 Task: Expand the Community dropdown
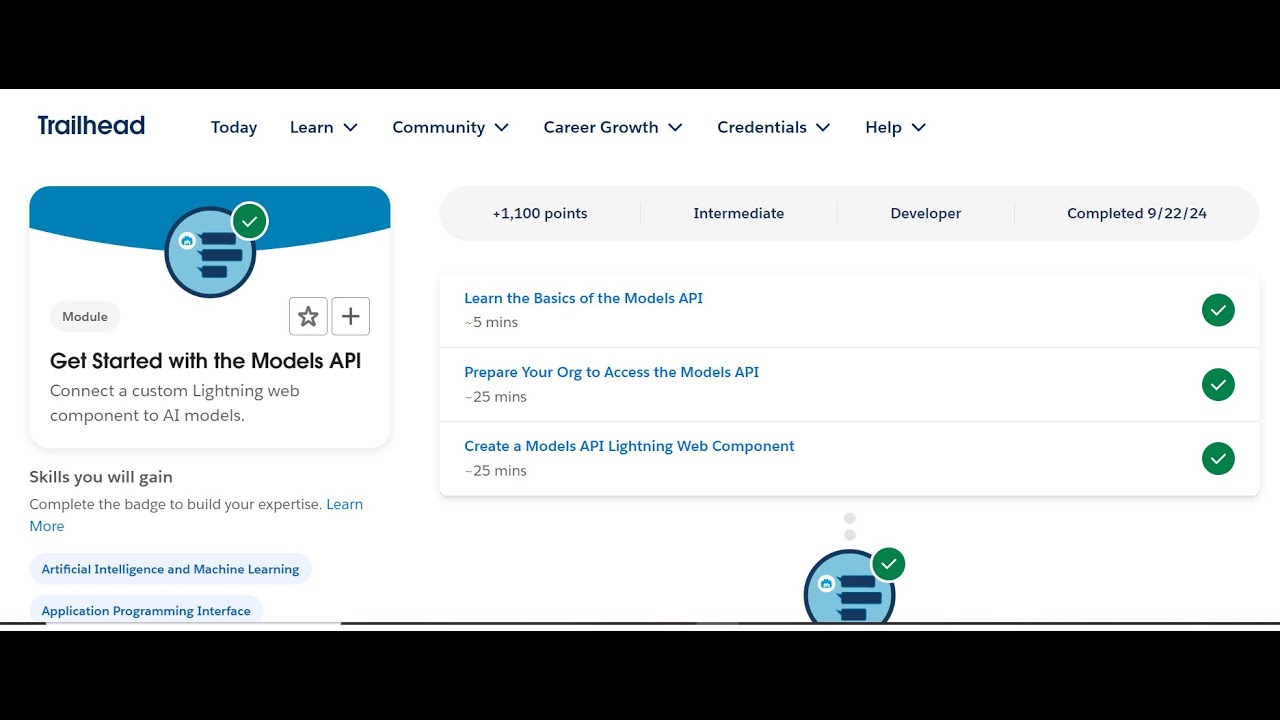(x=451, y=127)
